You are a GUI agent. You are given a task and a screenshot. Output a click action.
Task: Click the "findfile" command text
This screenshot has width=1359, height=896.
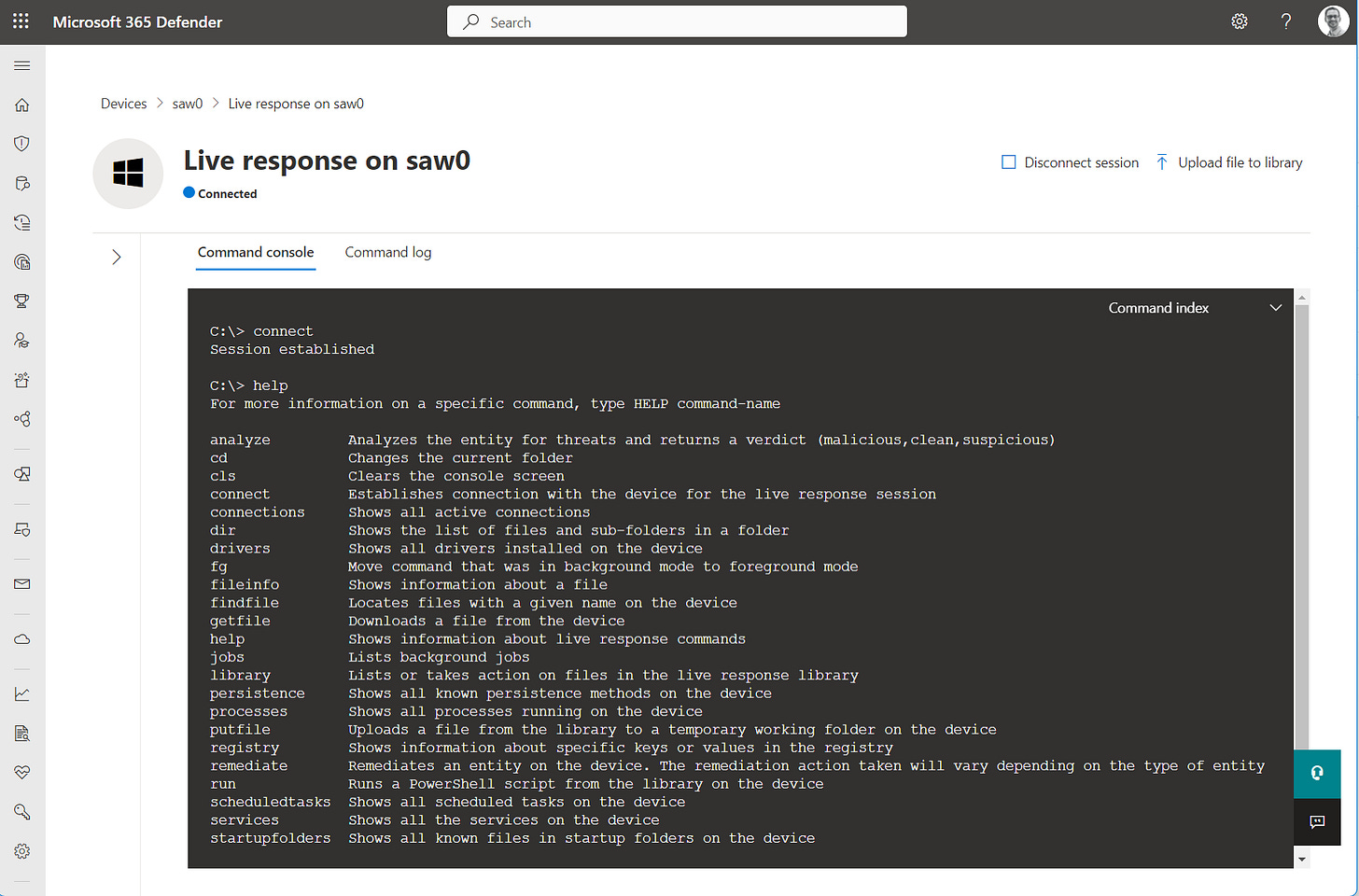245,603
